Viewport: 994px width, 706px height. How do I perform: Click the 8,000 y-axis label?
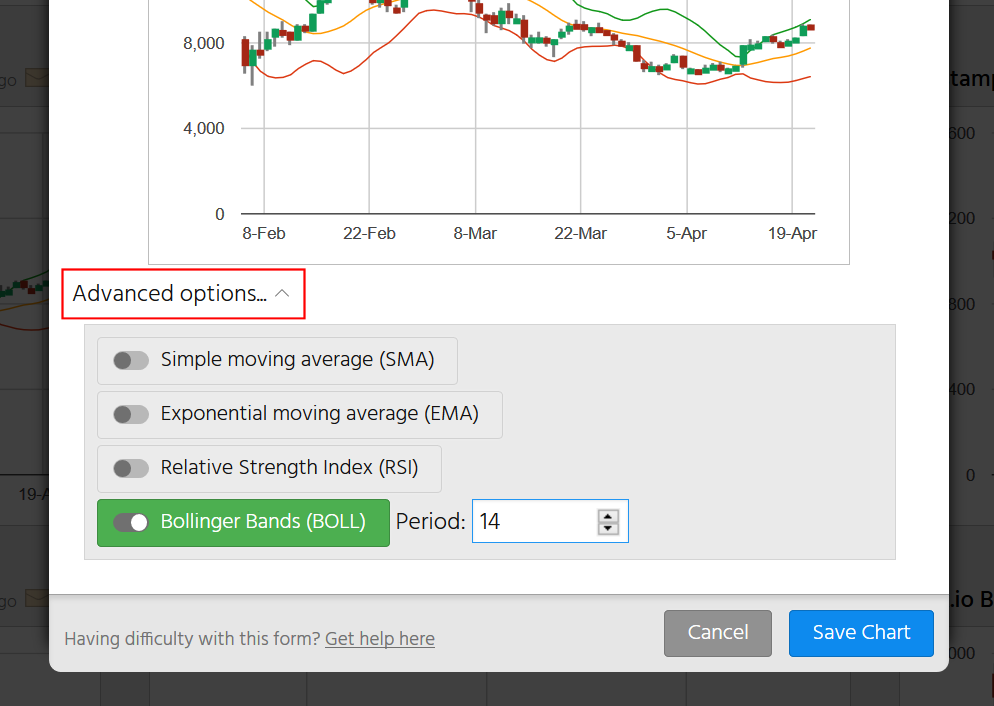[x=203, y=44]
